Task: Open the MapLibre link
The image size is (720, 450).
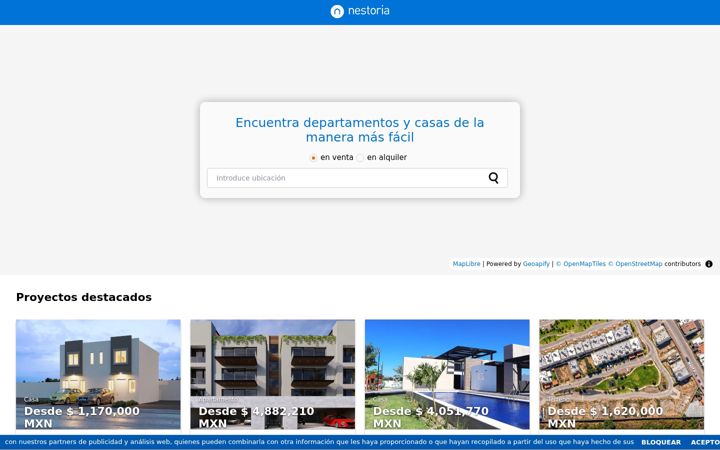Action: (x=466, y=264)
